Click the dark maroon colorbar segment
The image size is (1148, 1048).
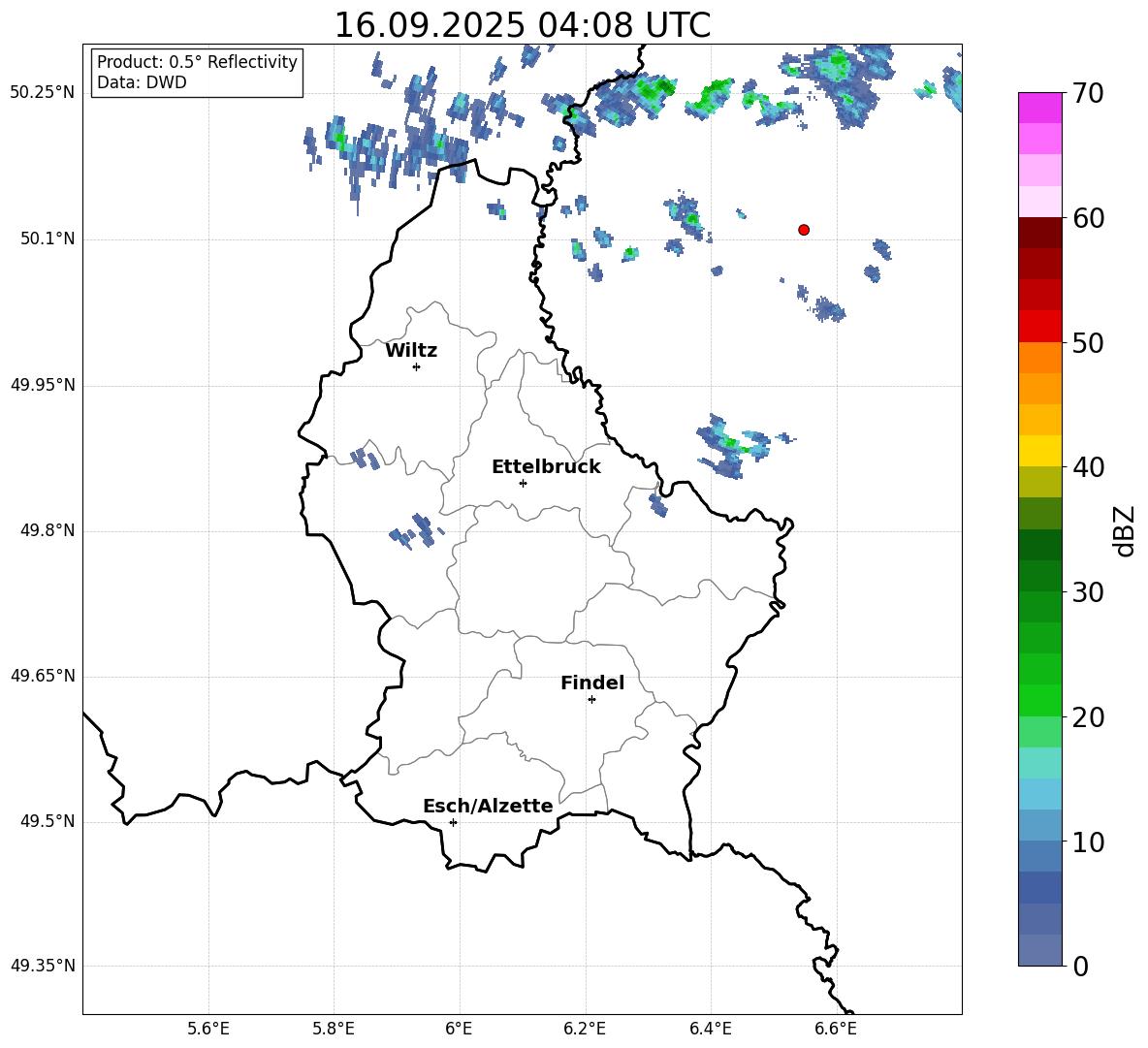click(1040, 234)
